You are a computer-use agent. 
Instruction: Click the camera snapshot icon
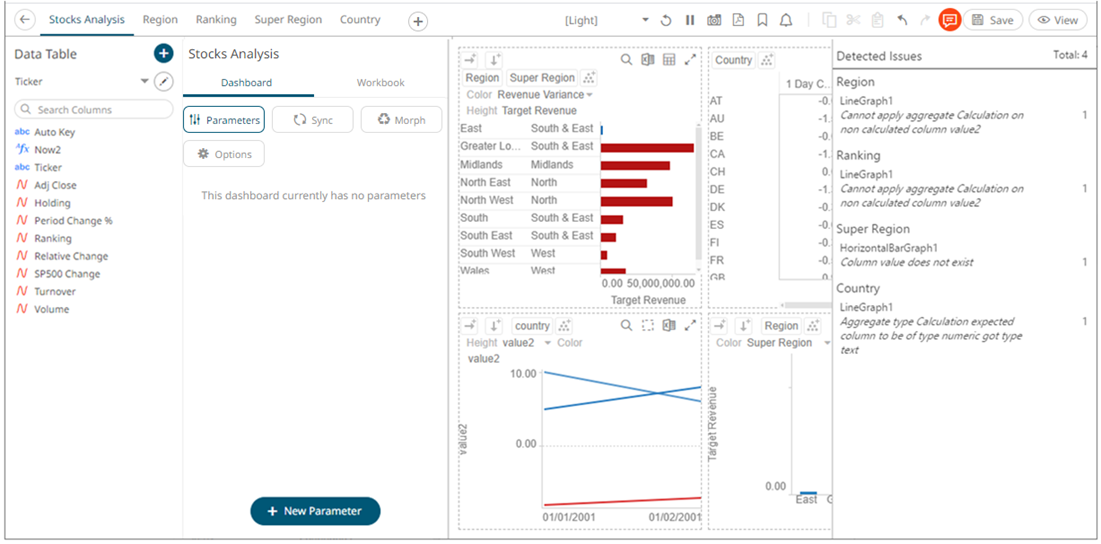pyautogui.click(x=714, y=20)
